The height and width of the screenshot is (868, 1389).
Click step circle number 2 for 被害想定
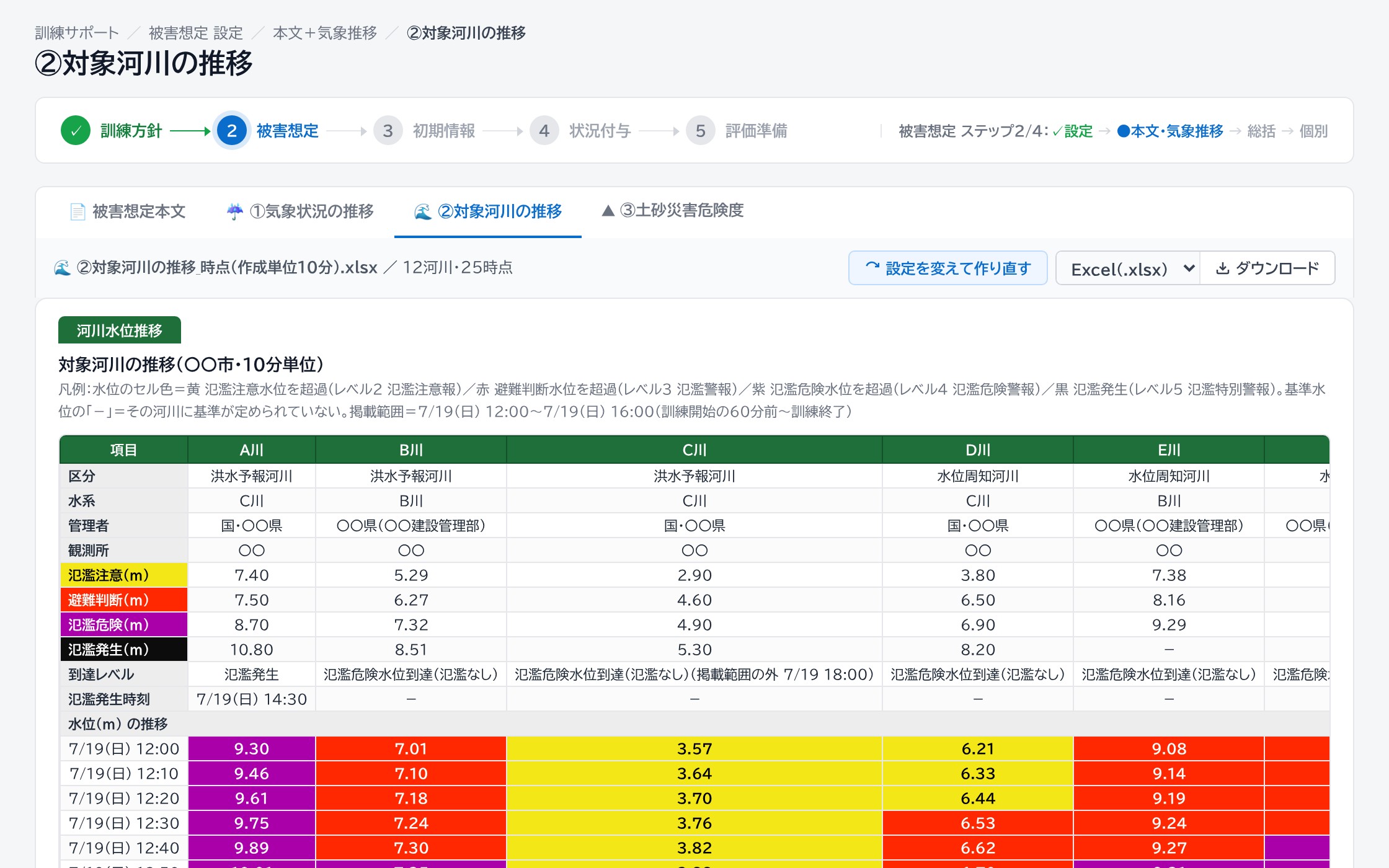coord(232,131)
